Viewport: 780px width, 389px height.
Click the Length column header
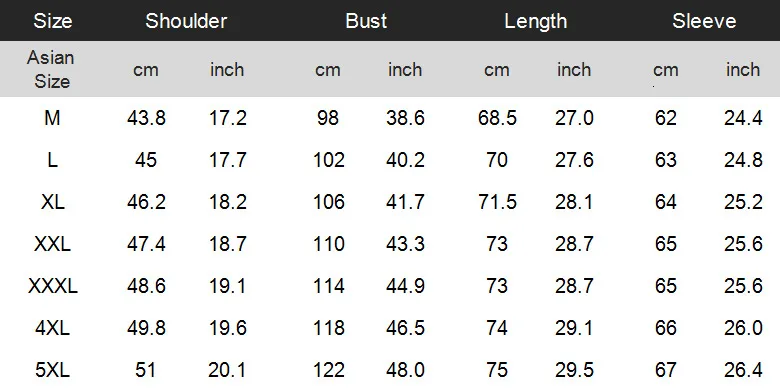[x=536, y=21]
